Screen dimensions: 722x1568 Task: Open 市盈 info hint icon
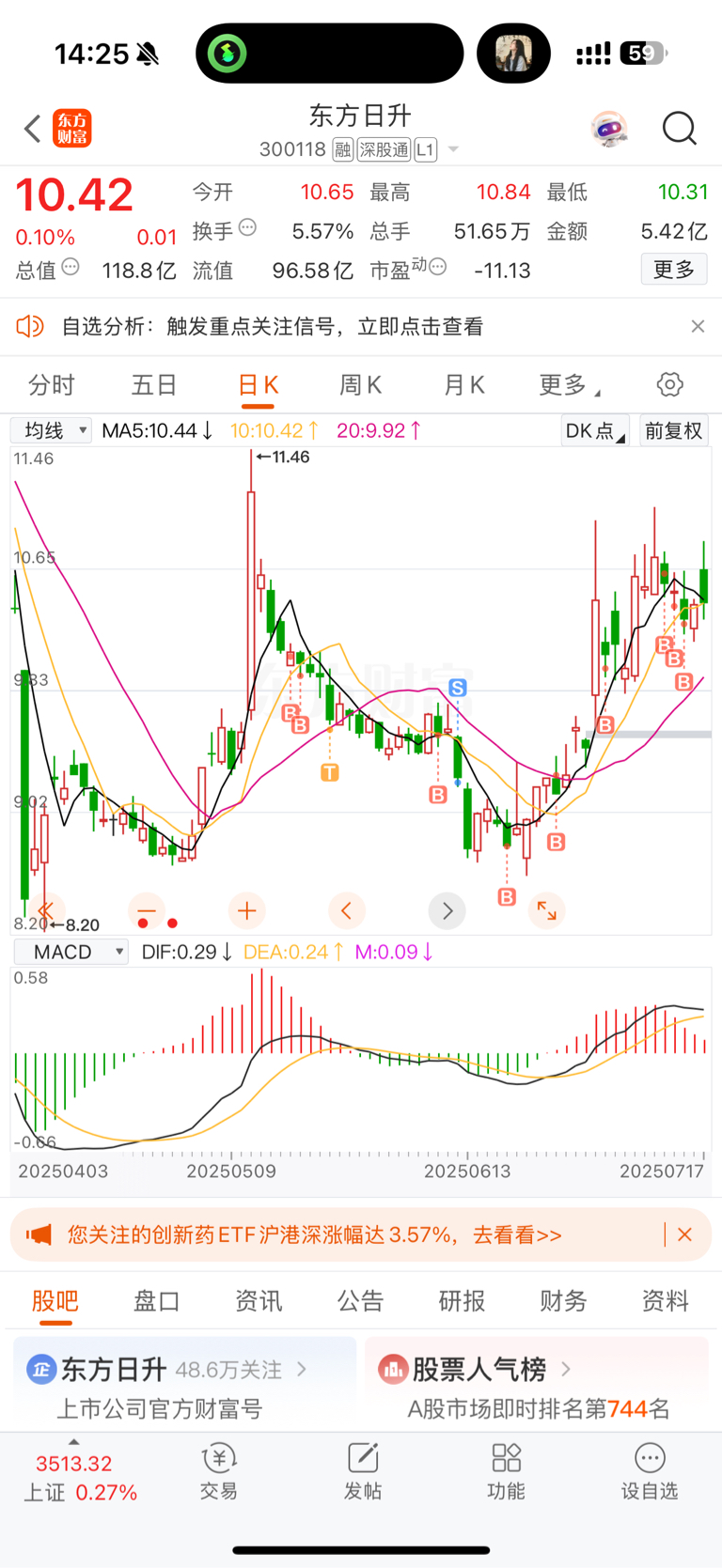437,268
